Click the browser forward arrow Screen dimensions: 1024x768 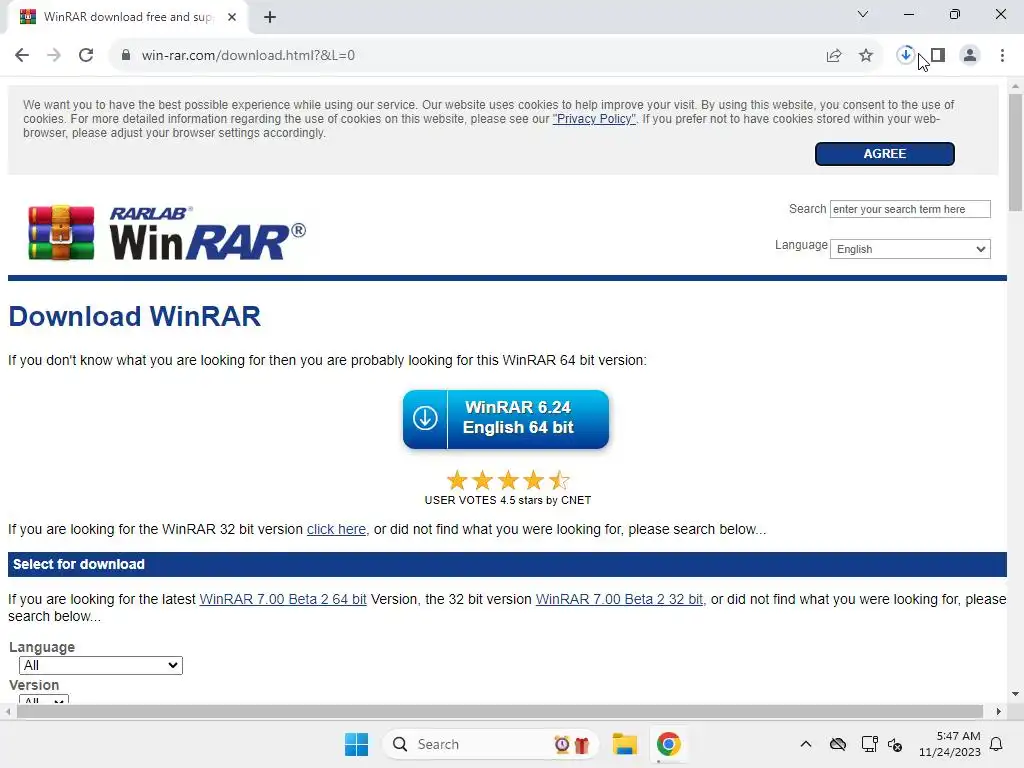[54, 56]
